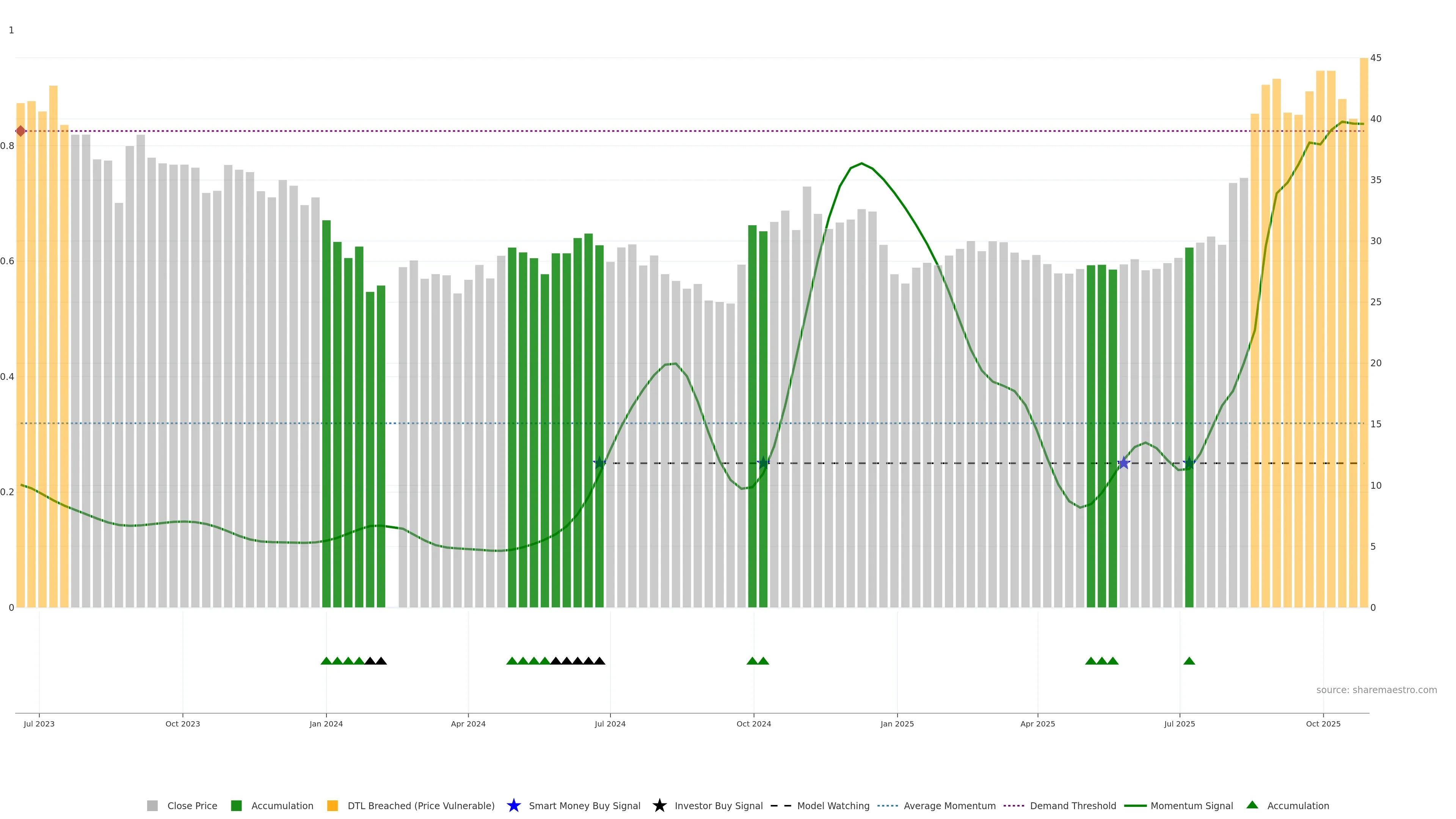Click the star marker near October 2024

(x=763, y=463)
